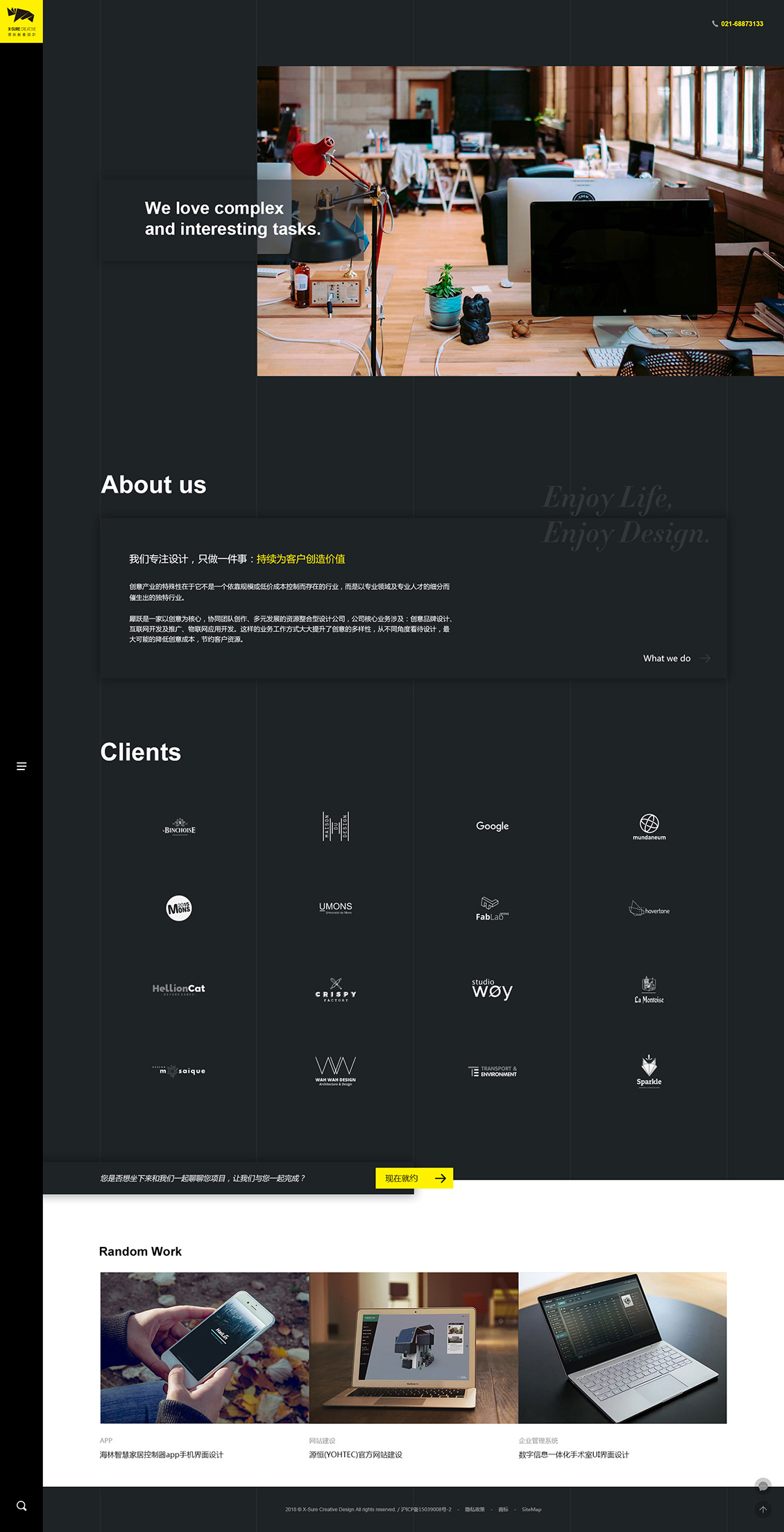This screenshot has height=1532, width=784.
Task: Open the phone app project thumbnail
Action: click(205, 1347)
